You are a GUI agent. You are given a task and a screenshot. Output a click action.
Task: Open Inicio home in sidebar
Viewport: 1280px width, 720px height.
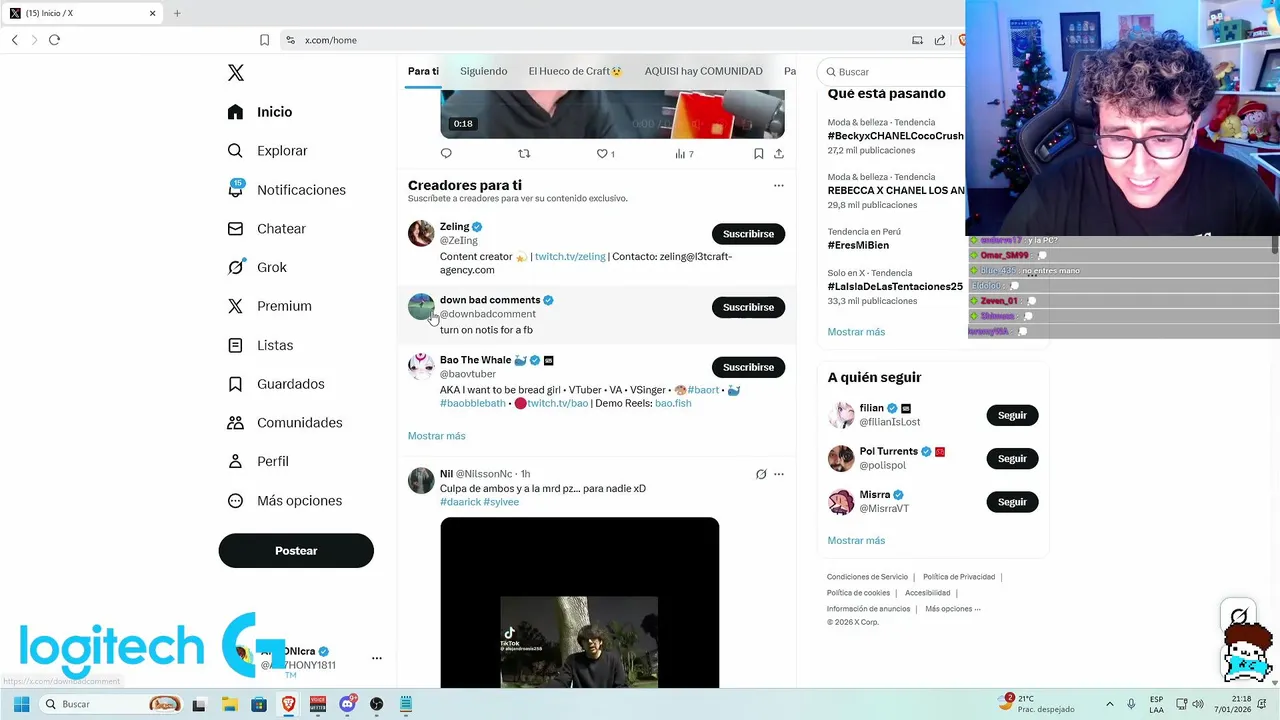tap(260, 112)
